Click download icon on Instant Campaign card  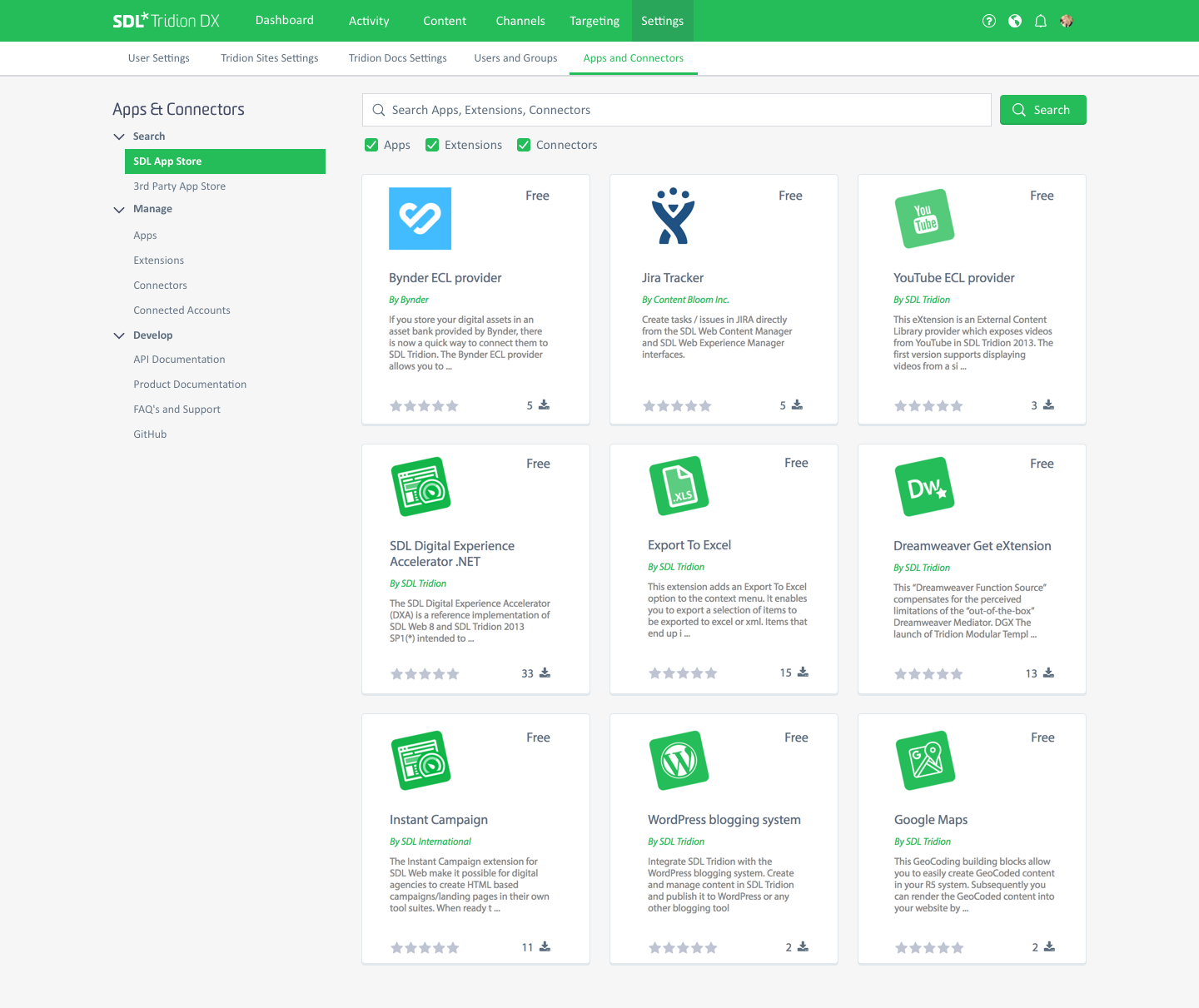tap(545, 946)
